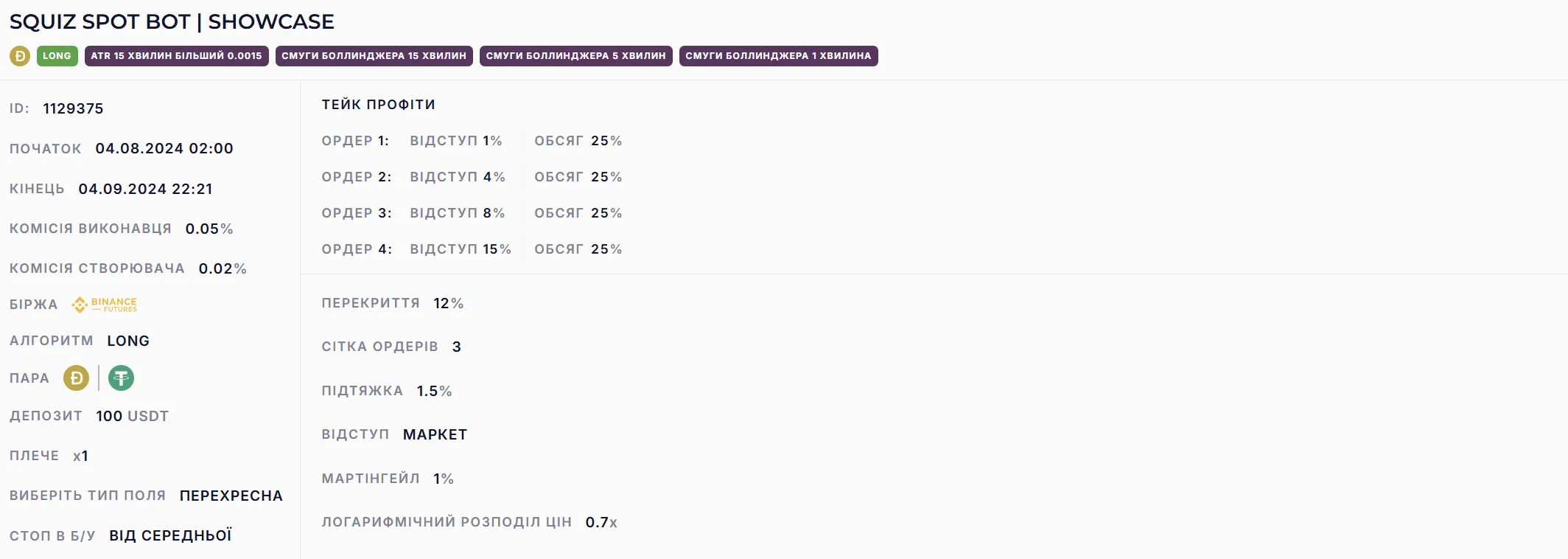
Task: Click the end date 04.09.2024 22:21
Action: [x=145, y=189]
